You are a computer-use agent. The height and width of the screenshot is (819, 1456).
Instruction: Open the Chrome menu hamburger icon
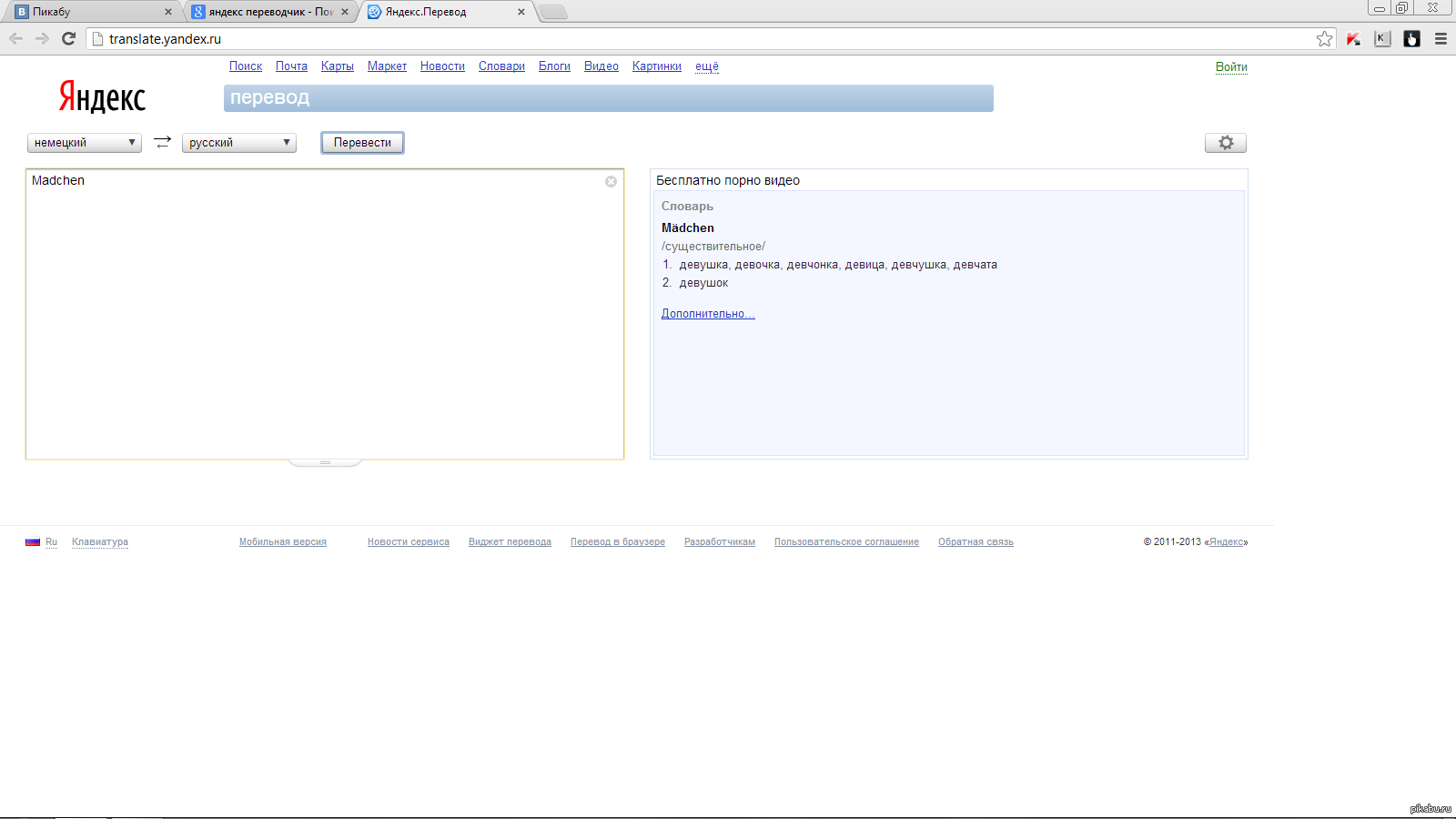coord(1441,38)
